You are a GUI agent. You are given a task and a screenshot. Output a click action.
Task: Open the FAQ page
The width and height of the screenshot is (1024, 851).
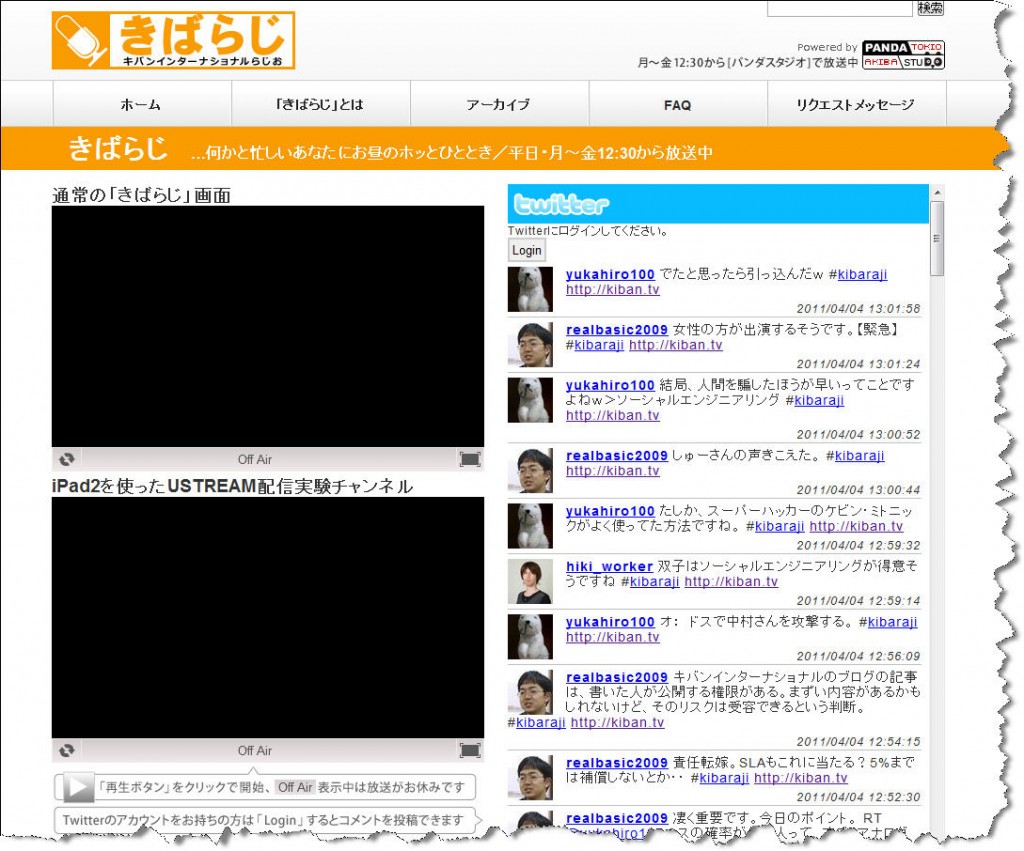(677, 104)
